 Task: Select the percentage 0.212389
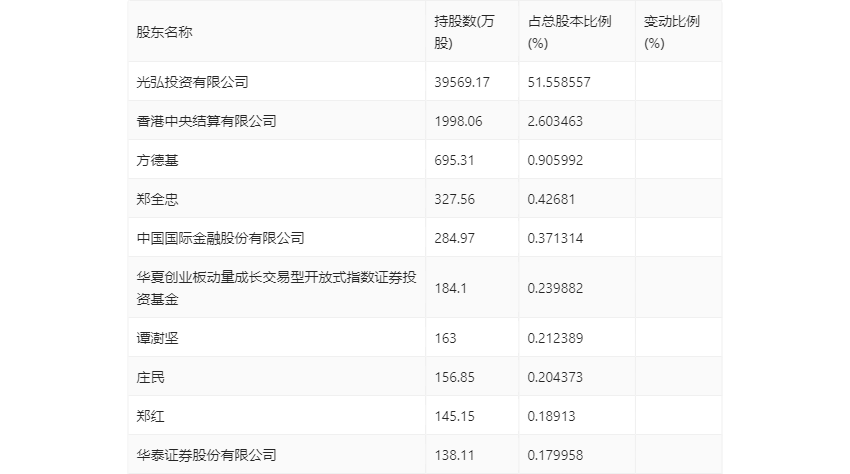click(555, 338)
